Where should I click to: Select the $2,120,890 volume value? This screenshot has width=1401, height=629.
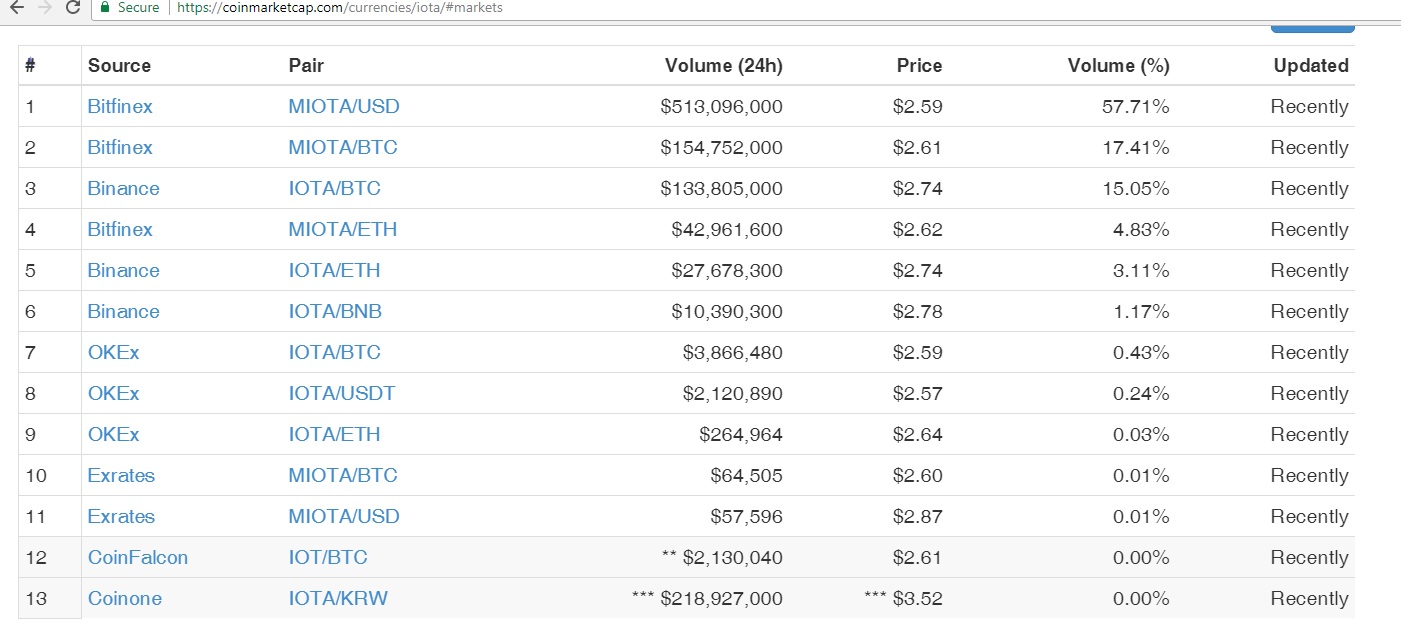[733, 393]
